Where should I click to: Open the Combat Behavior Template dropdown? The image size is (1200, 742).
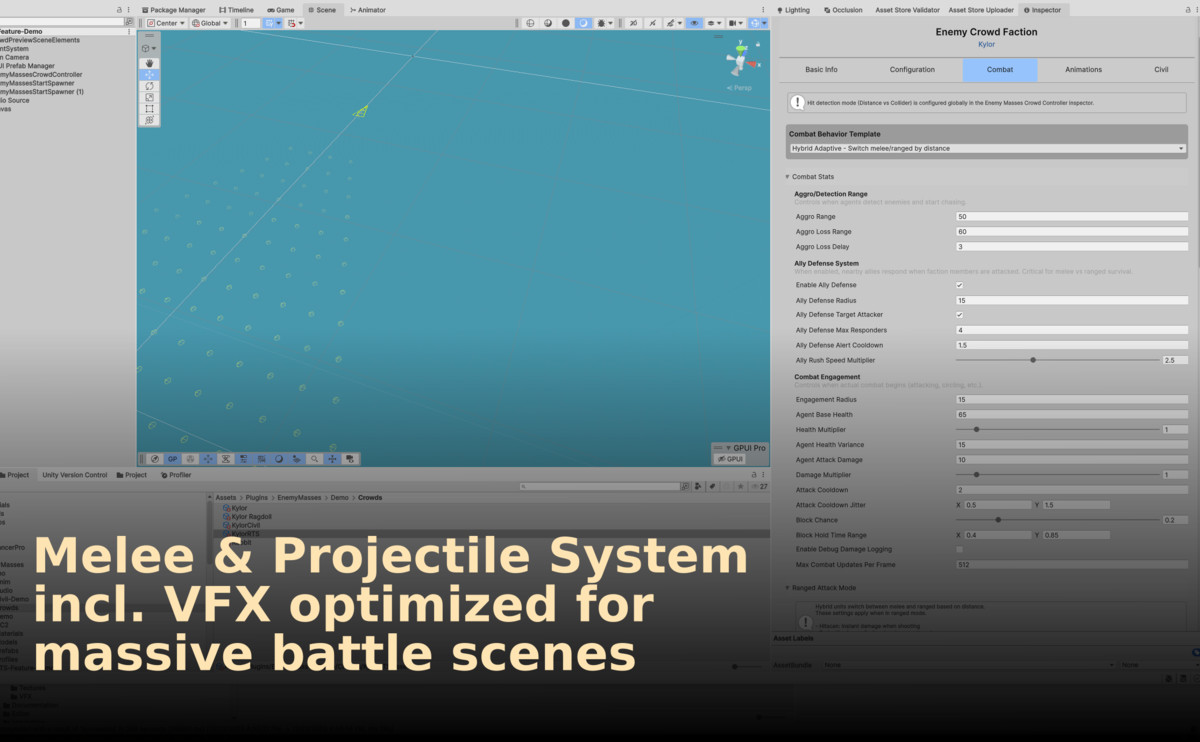click(986, 147)
